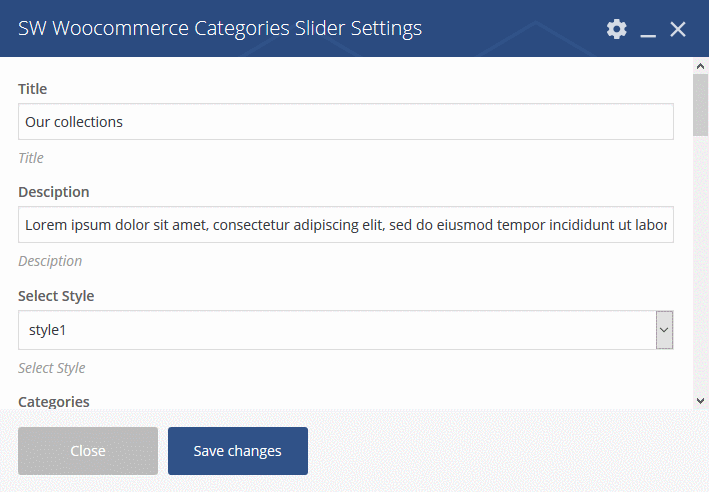Open the Select Style combo box showing style1

[345, 330]
